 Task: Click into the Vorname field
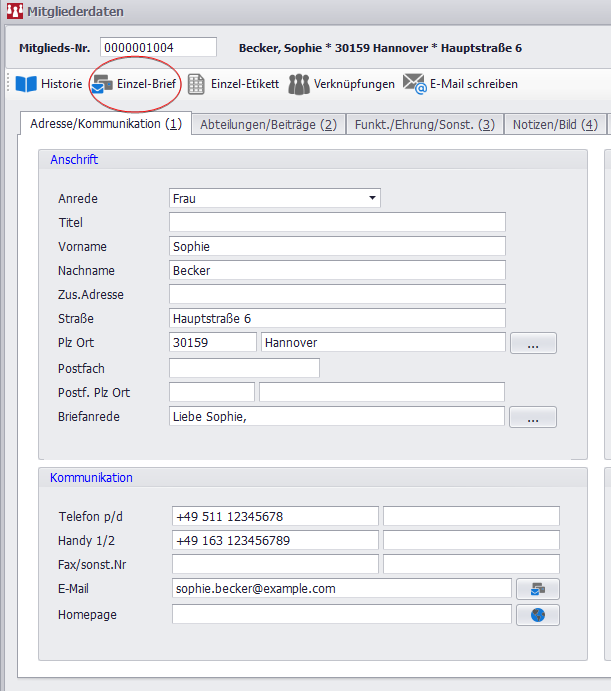click(x=337, y=246)
